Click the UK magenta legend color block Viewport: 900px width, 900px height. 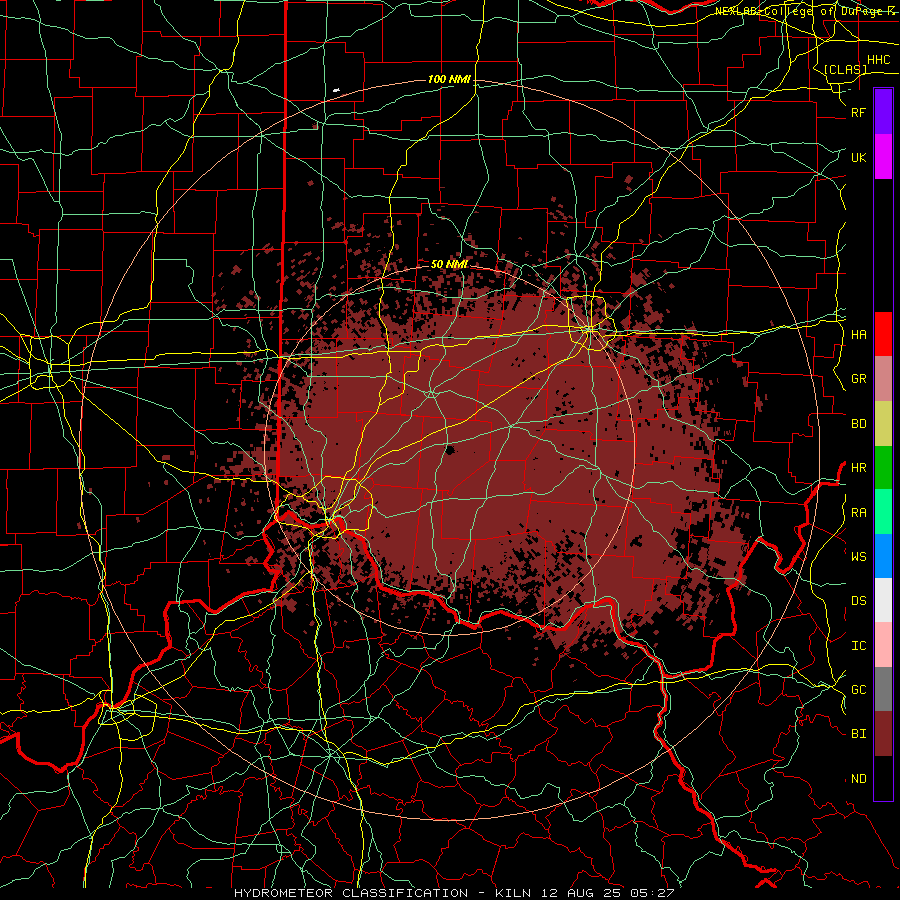(x=883, y=157)
